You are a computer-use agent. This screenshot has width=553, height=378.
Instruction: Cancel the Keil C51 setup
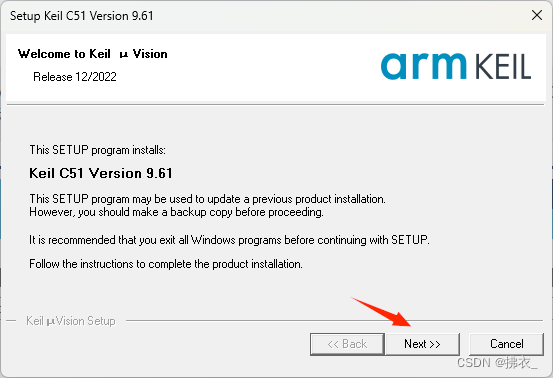pos(506,344)
